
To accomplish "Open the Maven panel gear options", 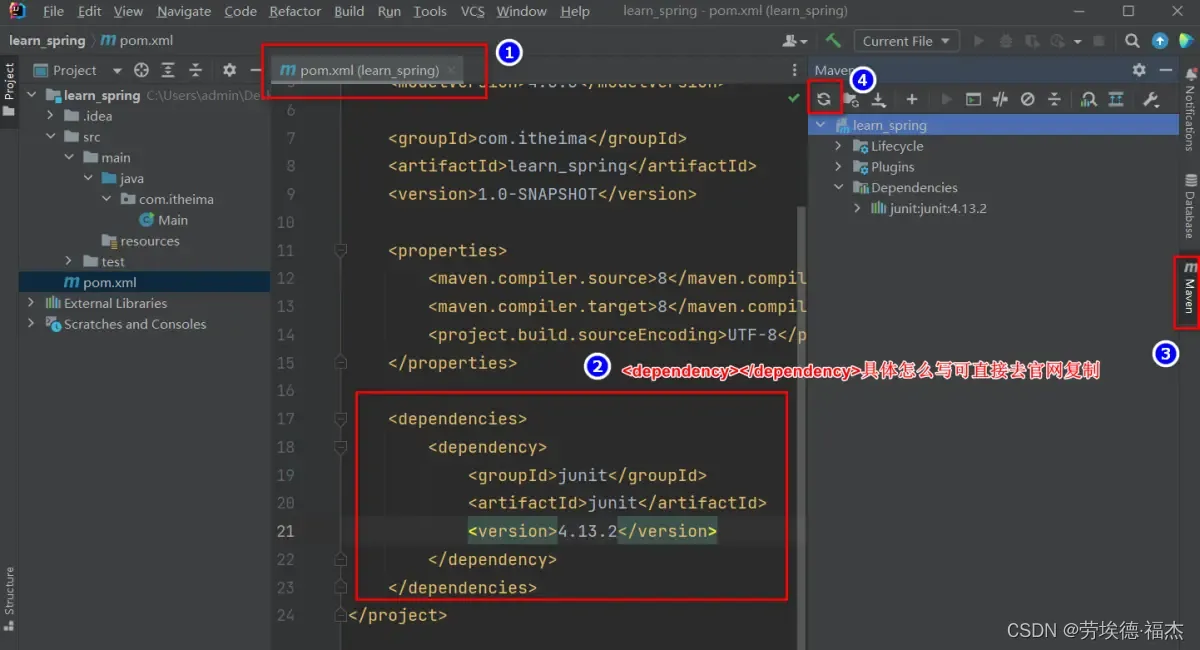I will pos(1139,70).
